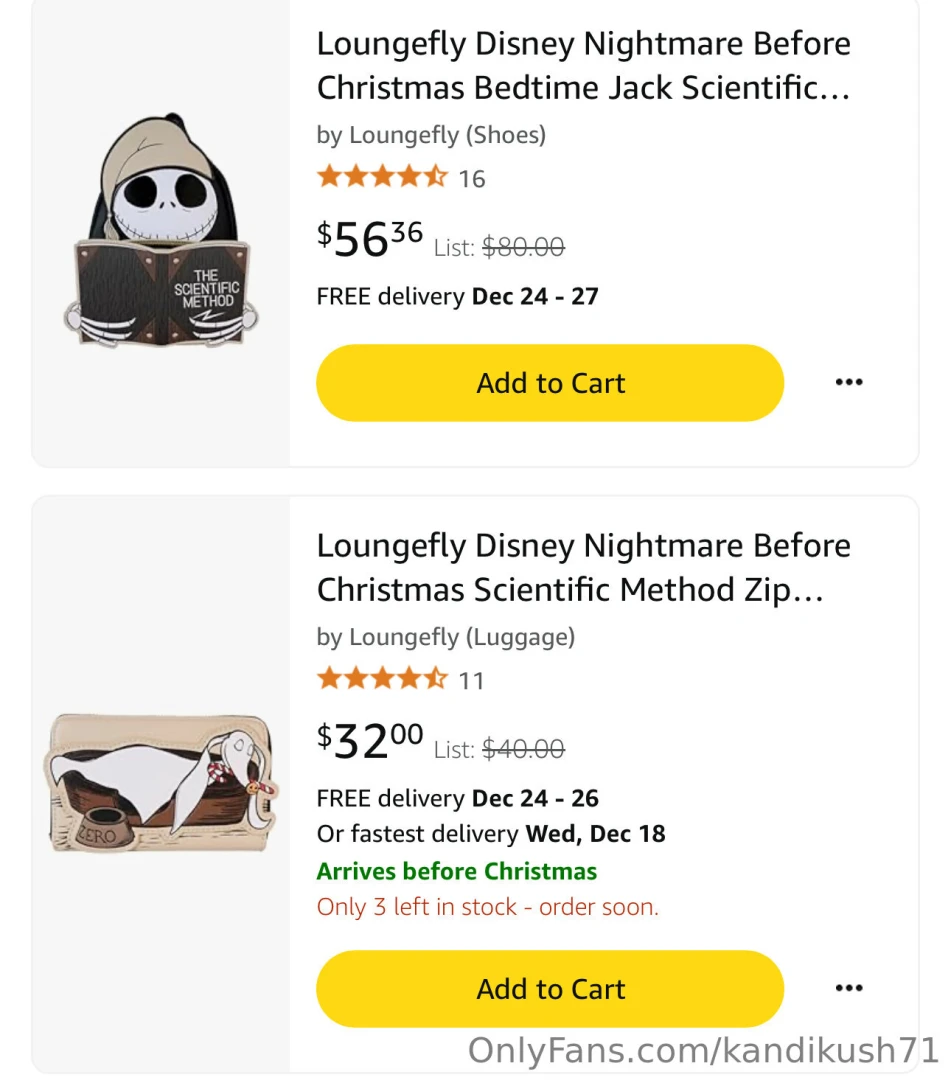
Task: Click the $56.36 price
Action: [x=370, y=239]
